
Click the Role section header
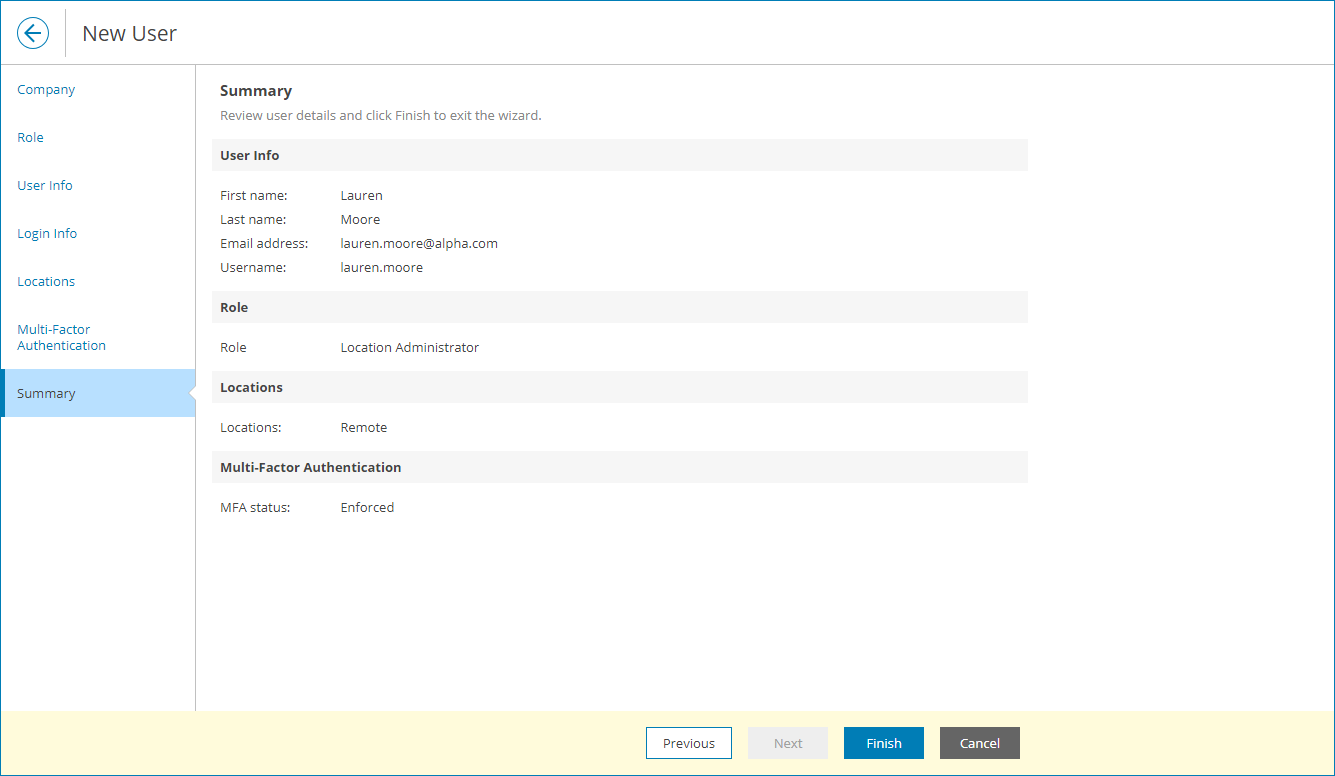pos(233,307)
